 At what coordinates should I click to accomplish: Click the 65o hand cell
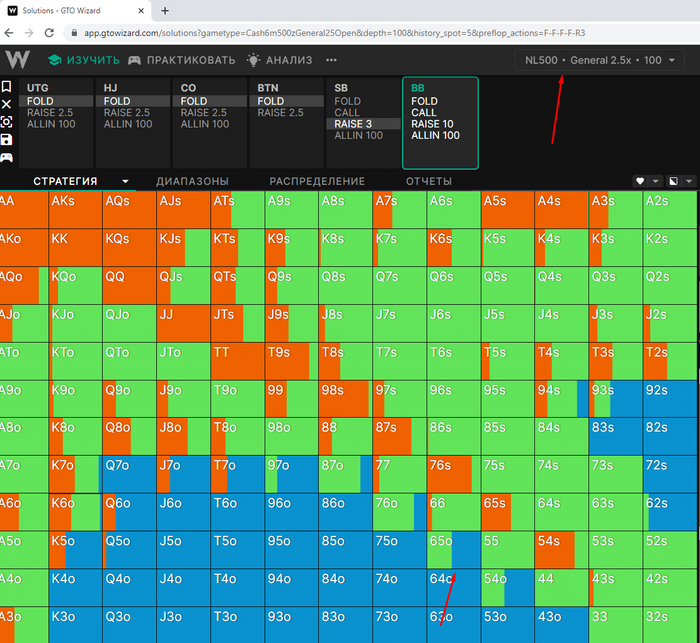pyautogui.click(x=454, y=550)
